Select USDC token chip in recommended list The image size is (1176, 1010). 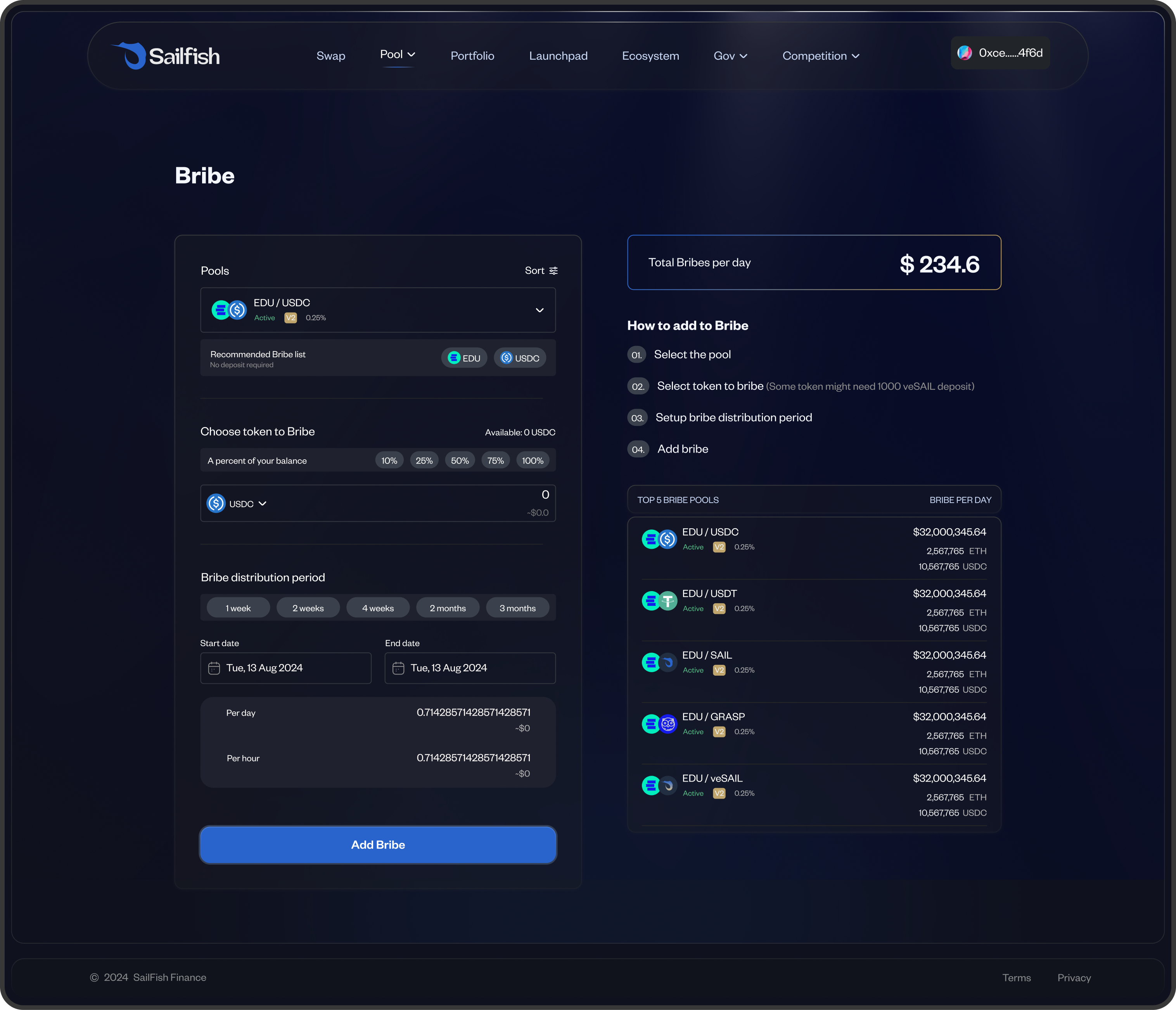[520, 358]
